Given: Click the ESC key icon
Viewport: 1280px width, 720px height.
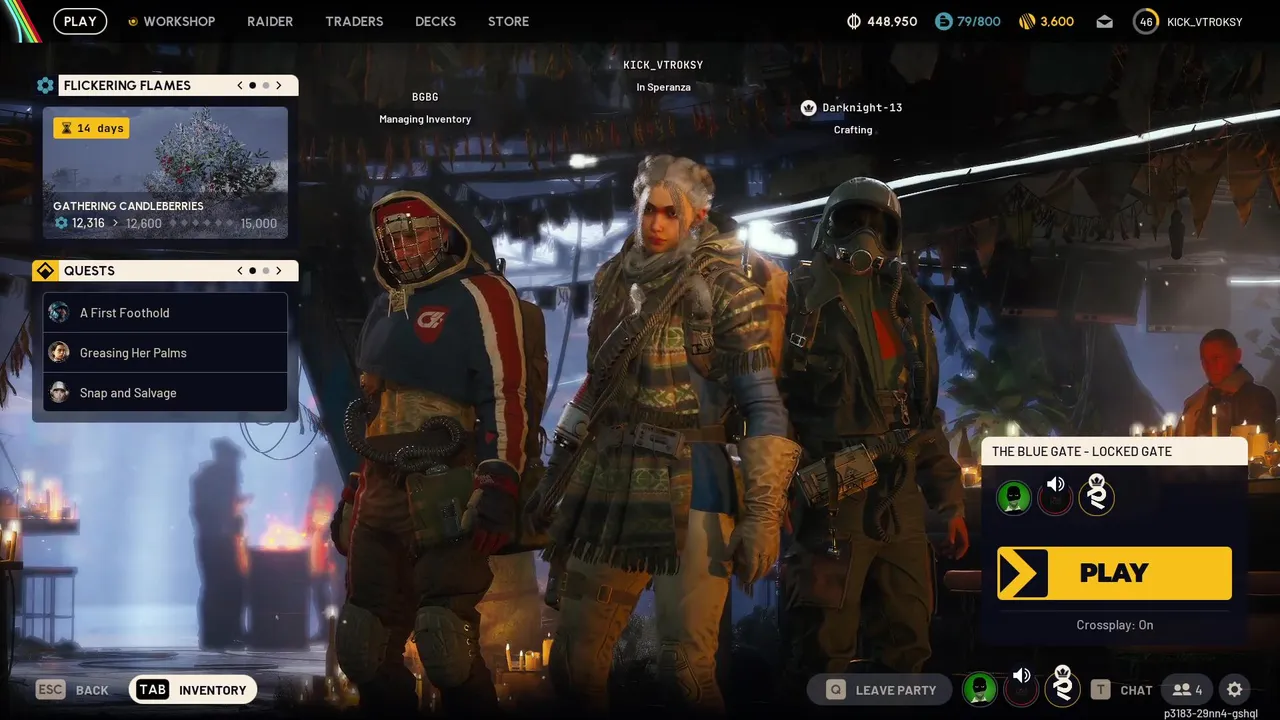Looking at the screenshot, I should coord(50,689).
